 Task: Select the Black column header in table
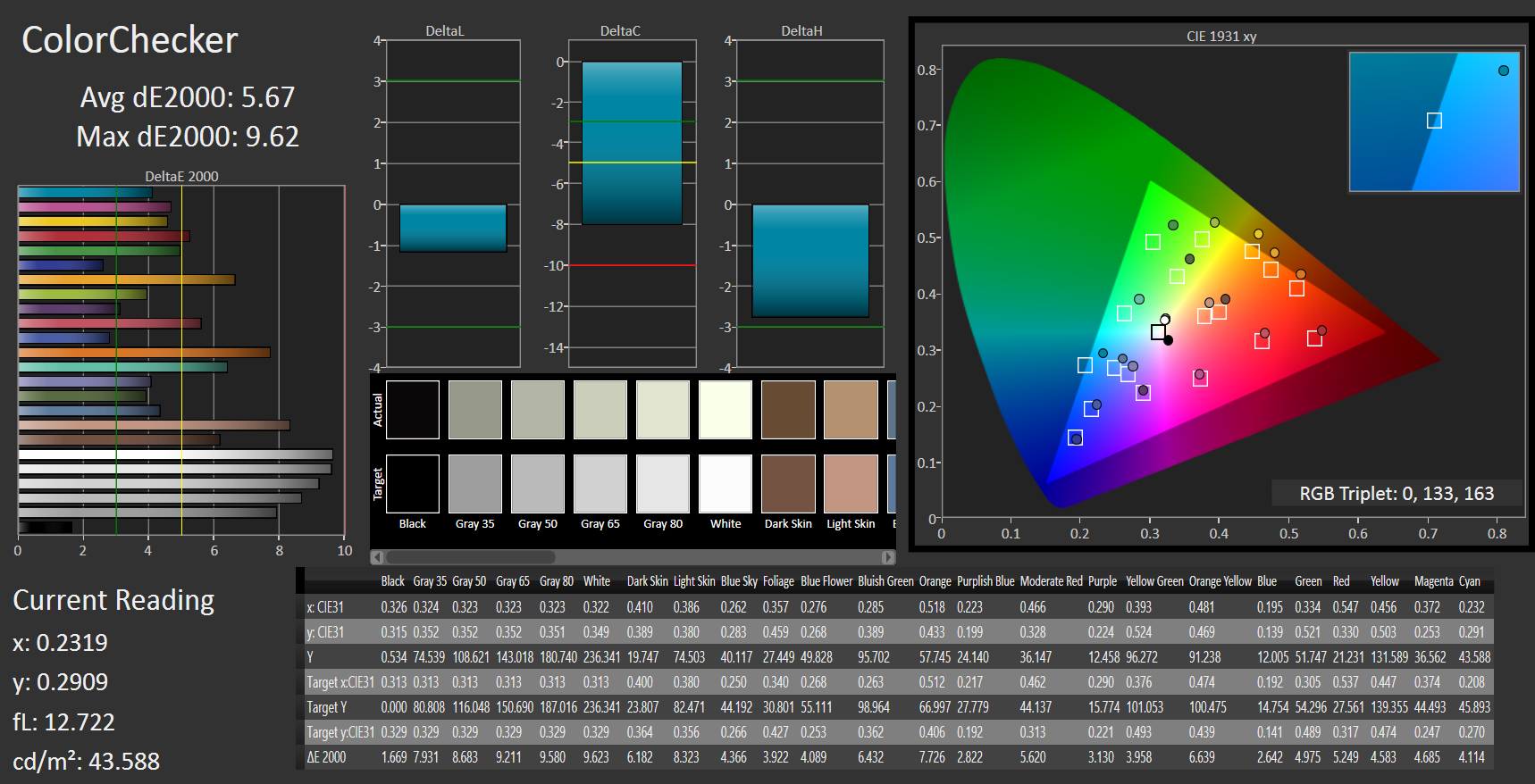click(393, 581)
